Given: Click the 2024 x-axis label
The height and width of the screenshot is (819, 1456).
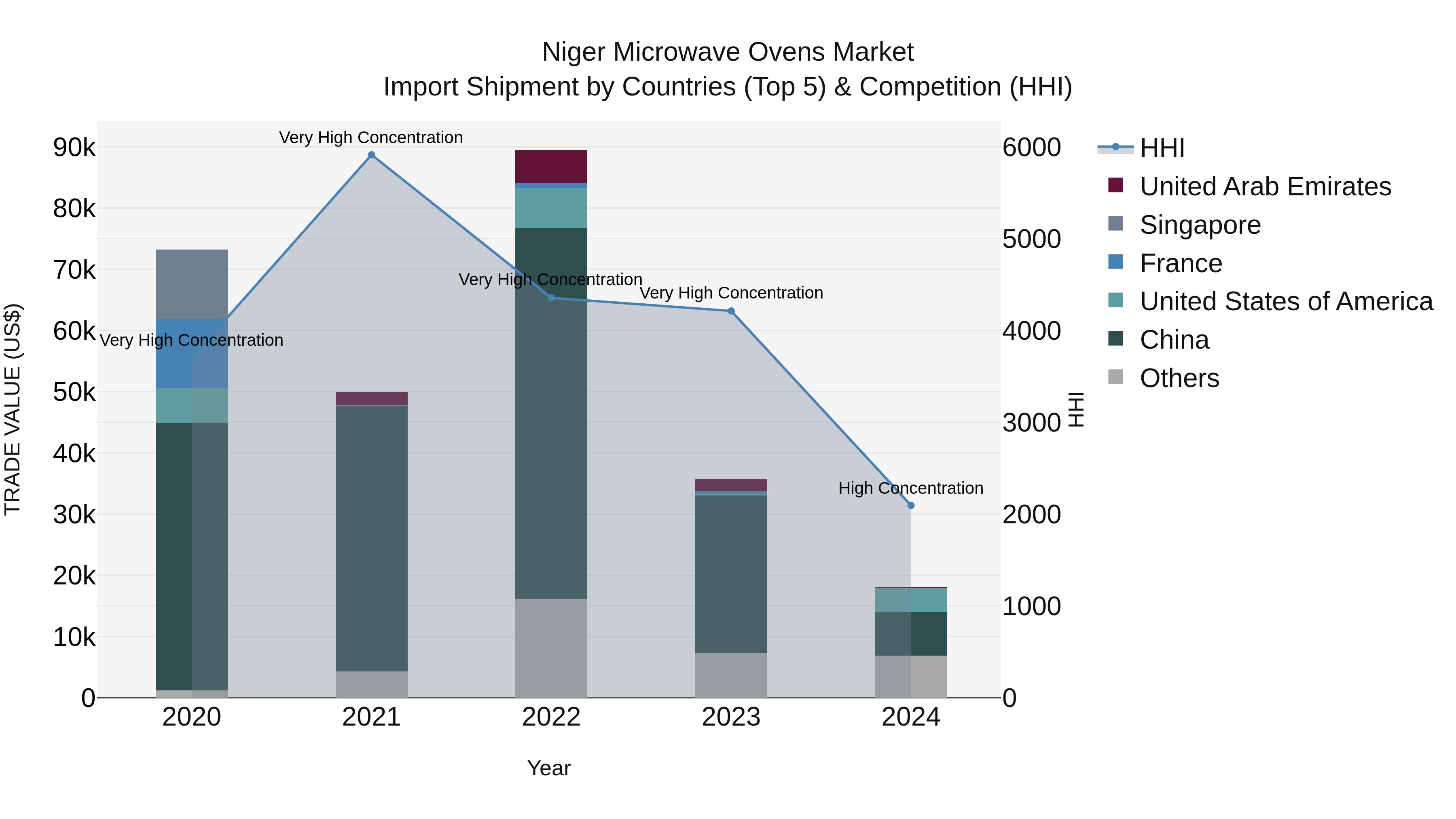Looking at the screenshot, I should (x=910, y=717).
